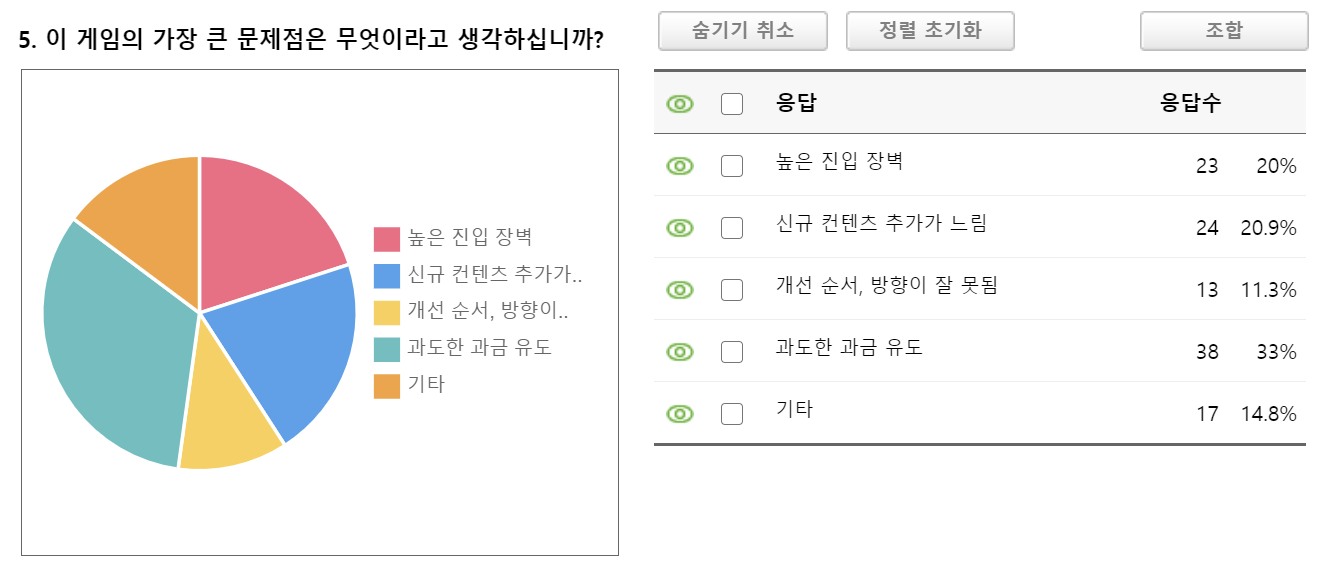This screenshot has height=567, width=1325.
Task: Check the box for 과도한 과금 유도
Action: [732, 352]
